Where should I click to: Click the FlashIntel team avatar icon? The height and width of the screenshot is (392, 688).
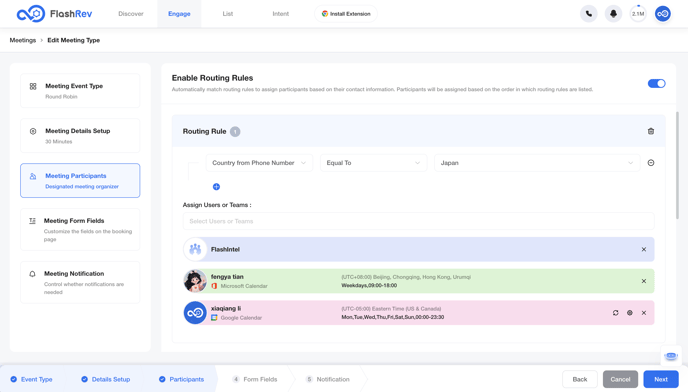click(195, 249)
